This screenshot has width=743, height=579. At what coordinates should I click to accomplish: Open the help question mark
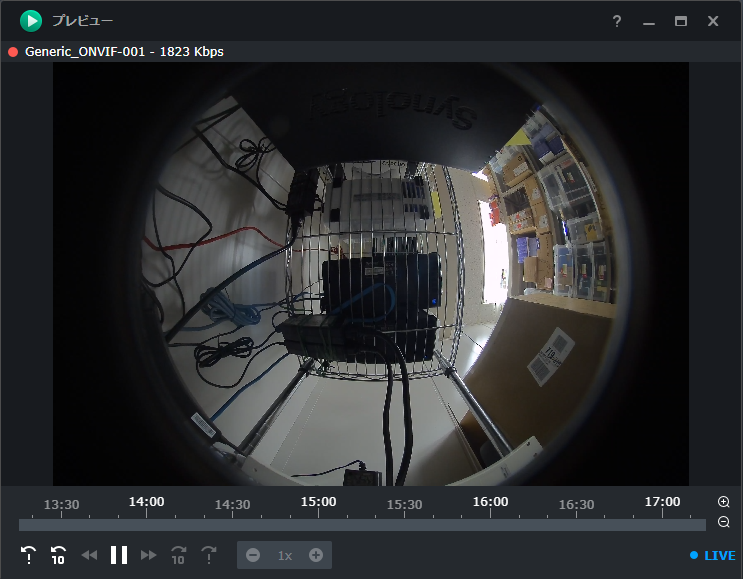616,21
